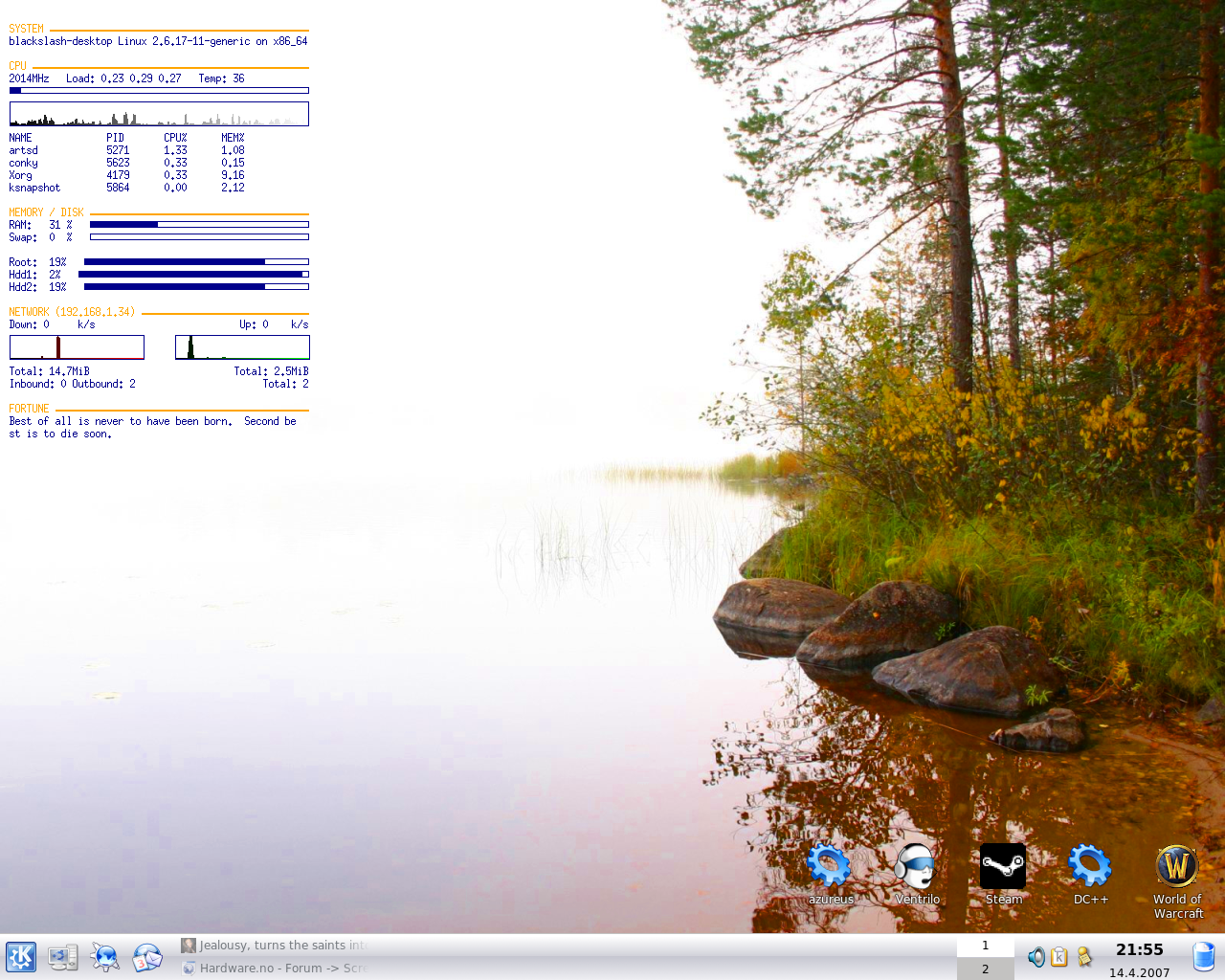The image size is (1225, 980).
Task: Click the 'ksnapshot' process row
Action: coord(126,188)
